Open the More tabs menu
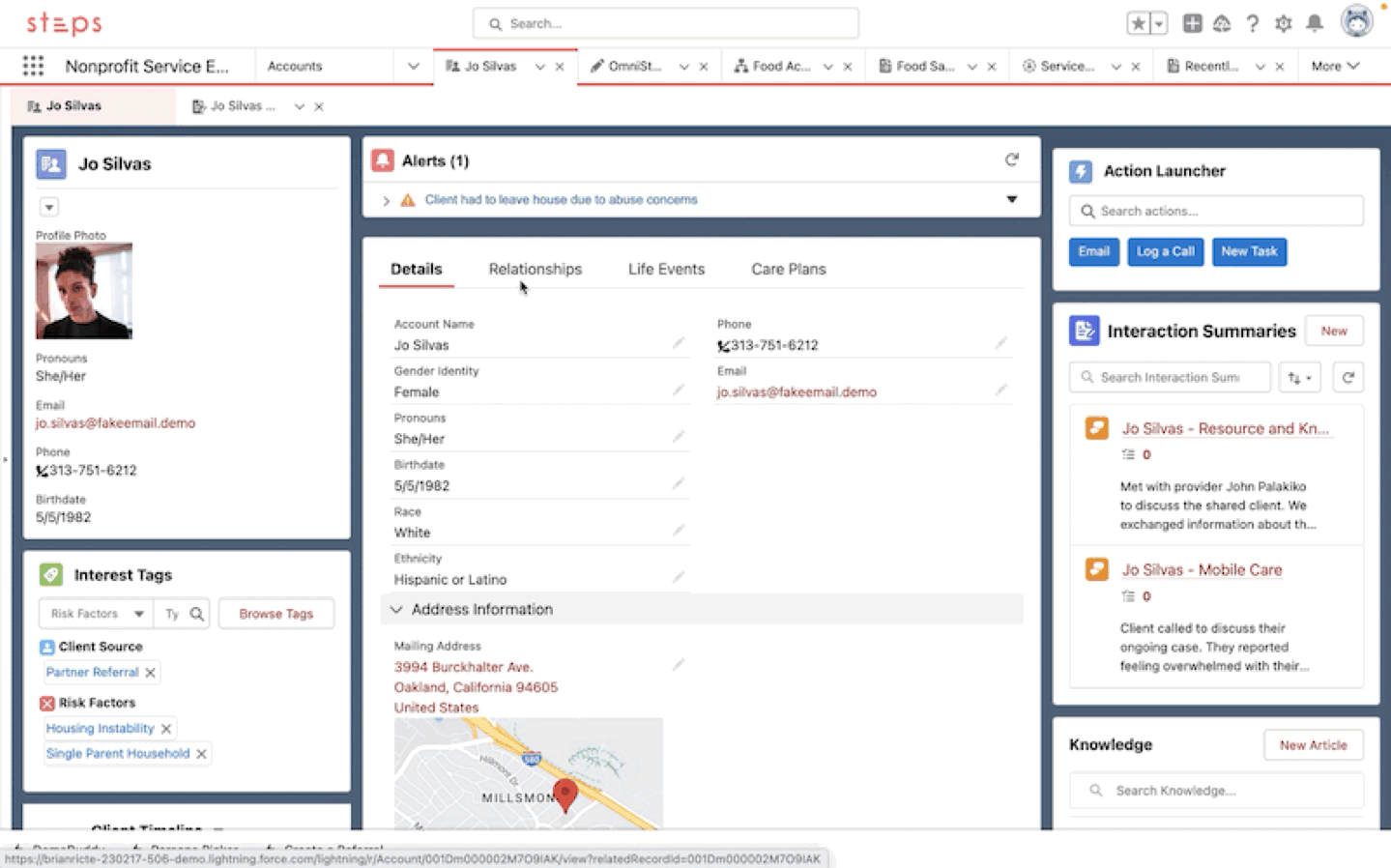1391x868 pixels. pyautogui.click(x=1335, y=66)
